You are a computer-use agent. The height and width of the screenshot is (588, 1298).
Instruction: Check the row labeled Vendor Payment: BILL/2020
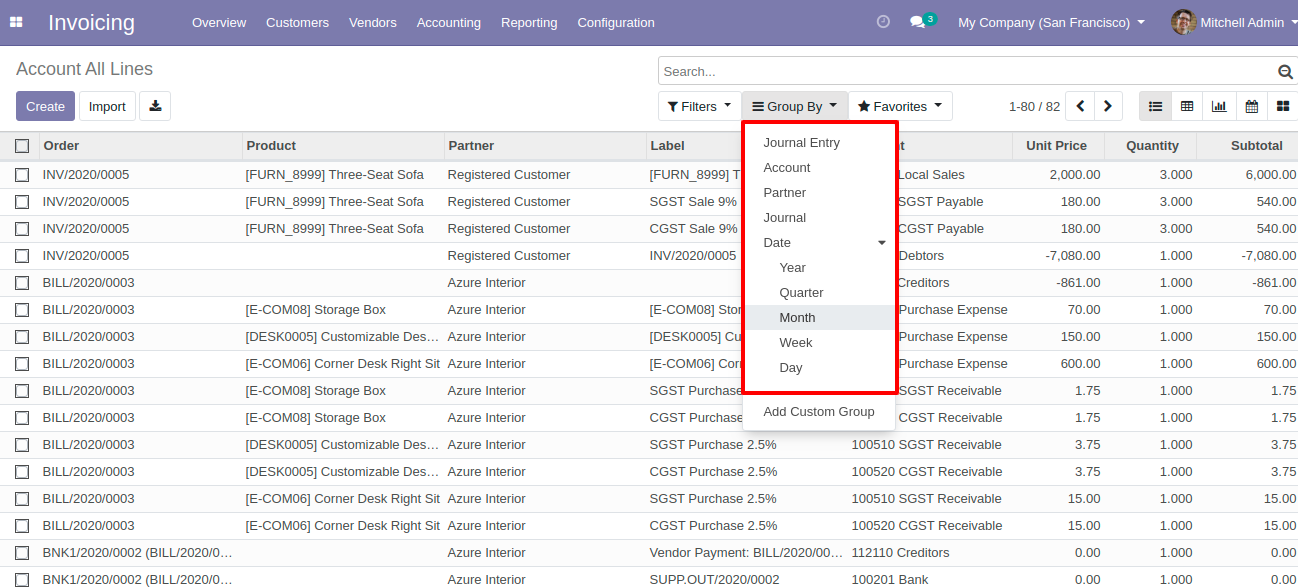point(22,553)
